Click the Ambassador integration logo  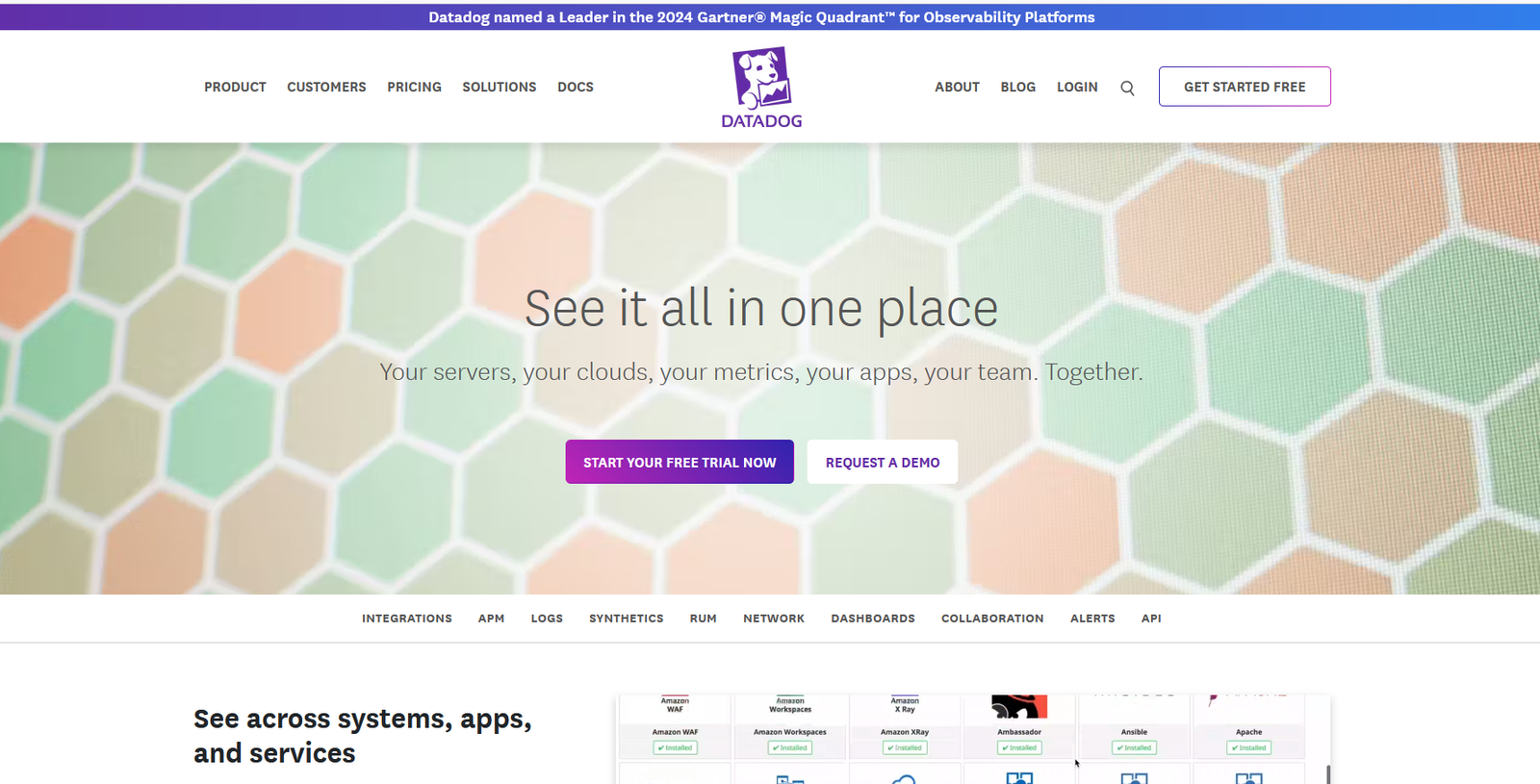point(1019,707)
